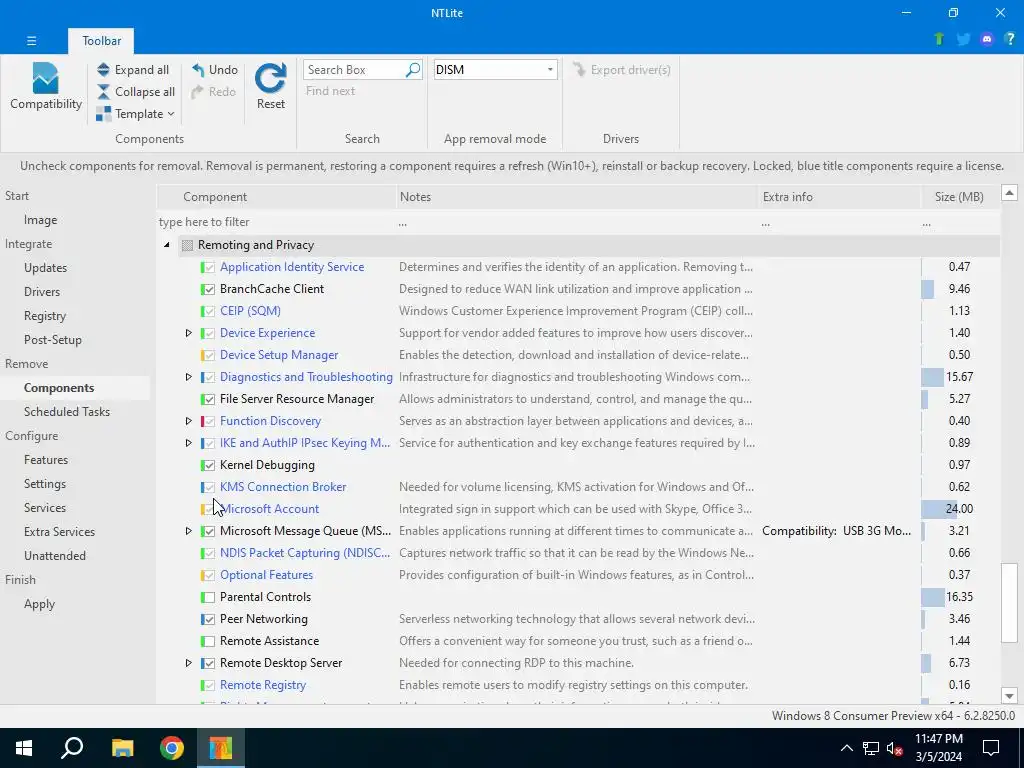Open the Template dropdown
Screen dimensions: 1024x768
(x=136, y=114)
